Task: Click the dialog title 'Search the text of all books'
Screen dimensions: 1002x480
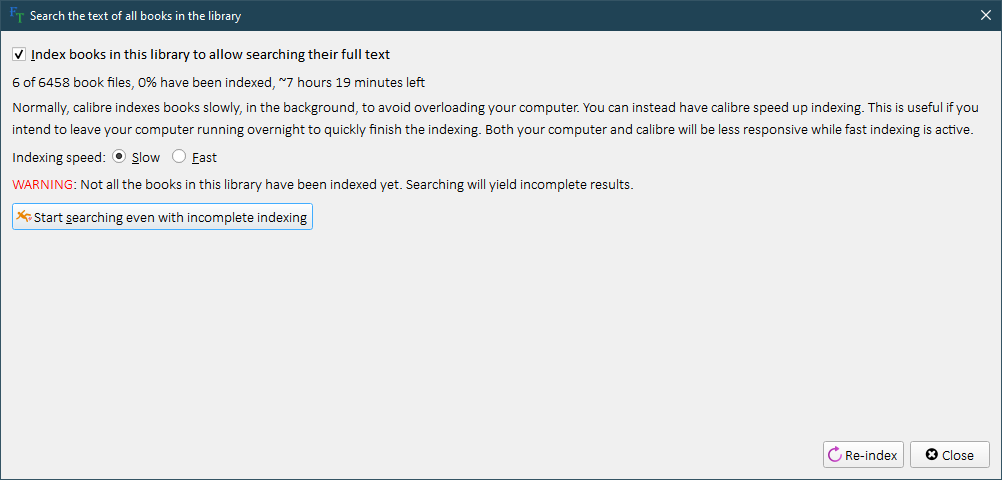Action: pyautogui.click(x=135, y=16)
